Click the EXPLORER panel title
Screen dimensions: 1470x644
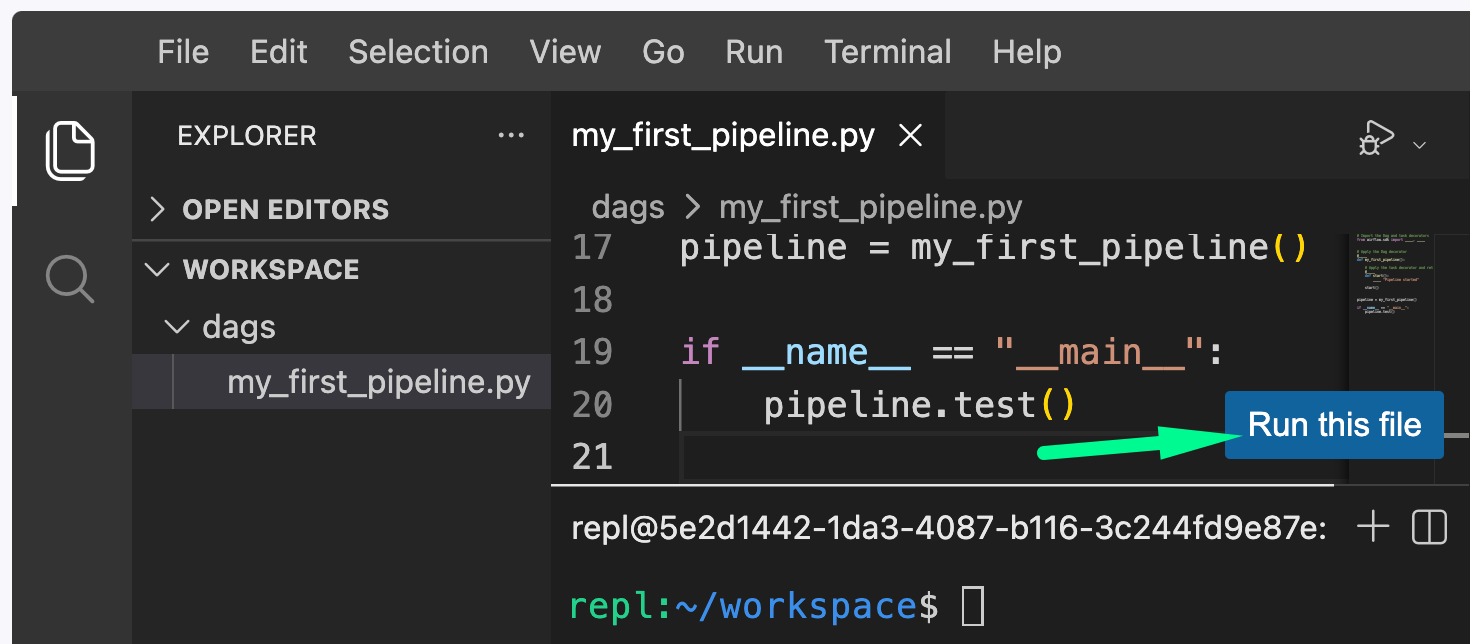(x=247, y=136)
